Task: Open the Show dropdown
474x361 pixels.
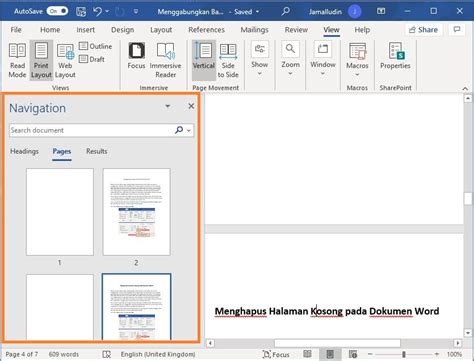Action: 259,59
